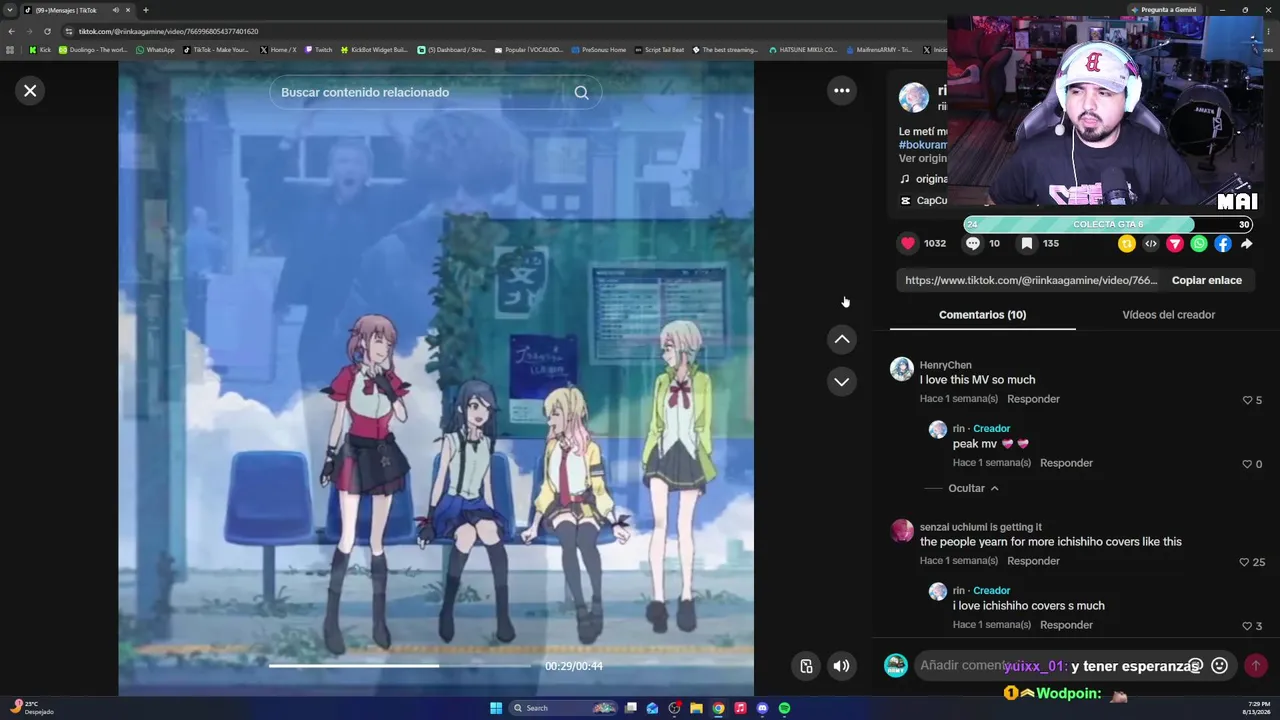Image resolution: width=1280 pixels, height=720 pixels.
Task: Like rin's 'i love ichishiho covers' reply
Action: pos(1248,626)
